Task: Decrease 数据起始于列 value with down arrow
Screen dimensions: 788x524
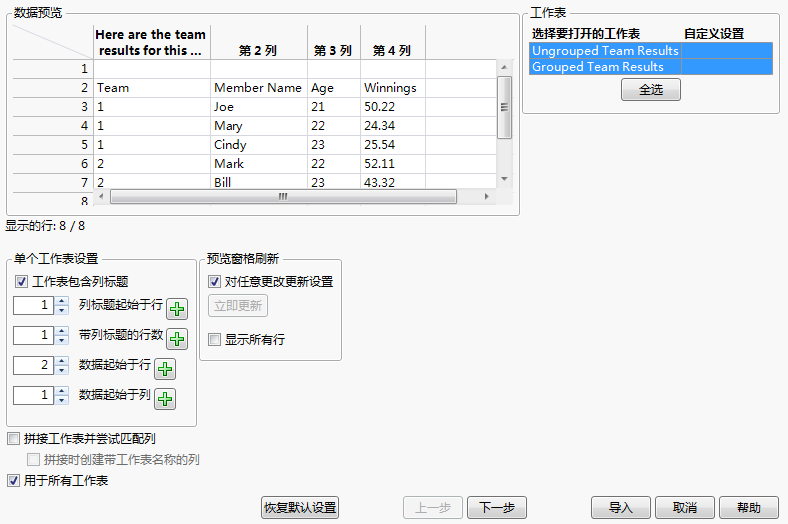Action: click(x=62, y=400)
